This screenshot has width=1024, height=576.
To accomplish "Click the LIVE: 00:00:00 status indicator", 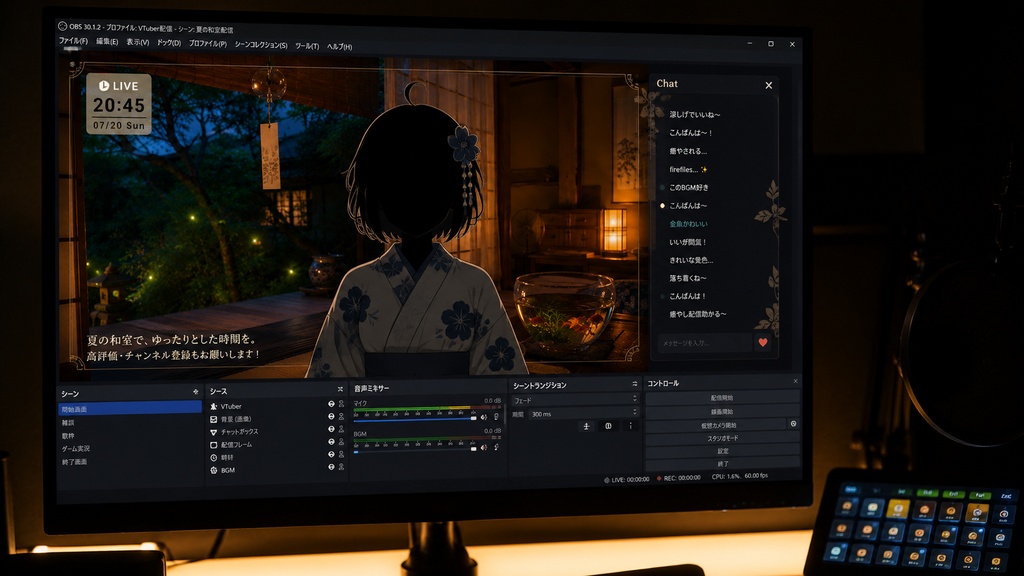I will click(627, 479).
